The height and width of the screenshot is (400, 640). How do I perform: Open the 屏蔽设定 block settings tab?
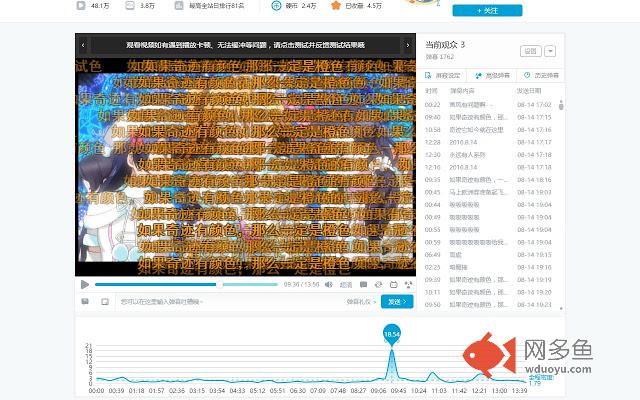(442, 76)
